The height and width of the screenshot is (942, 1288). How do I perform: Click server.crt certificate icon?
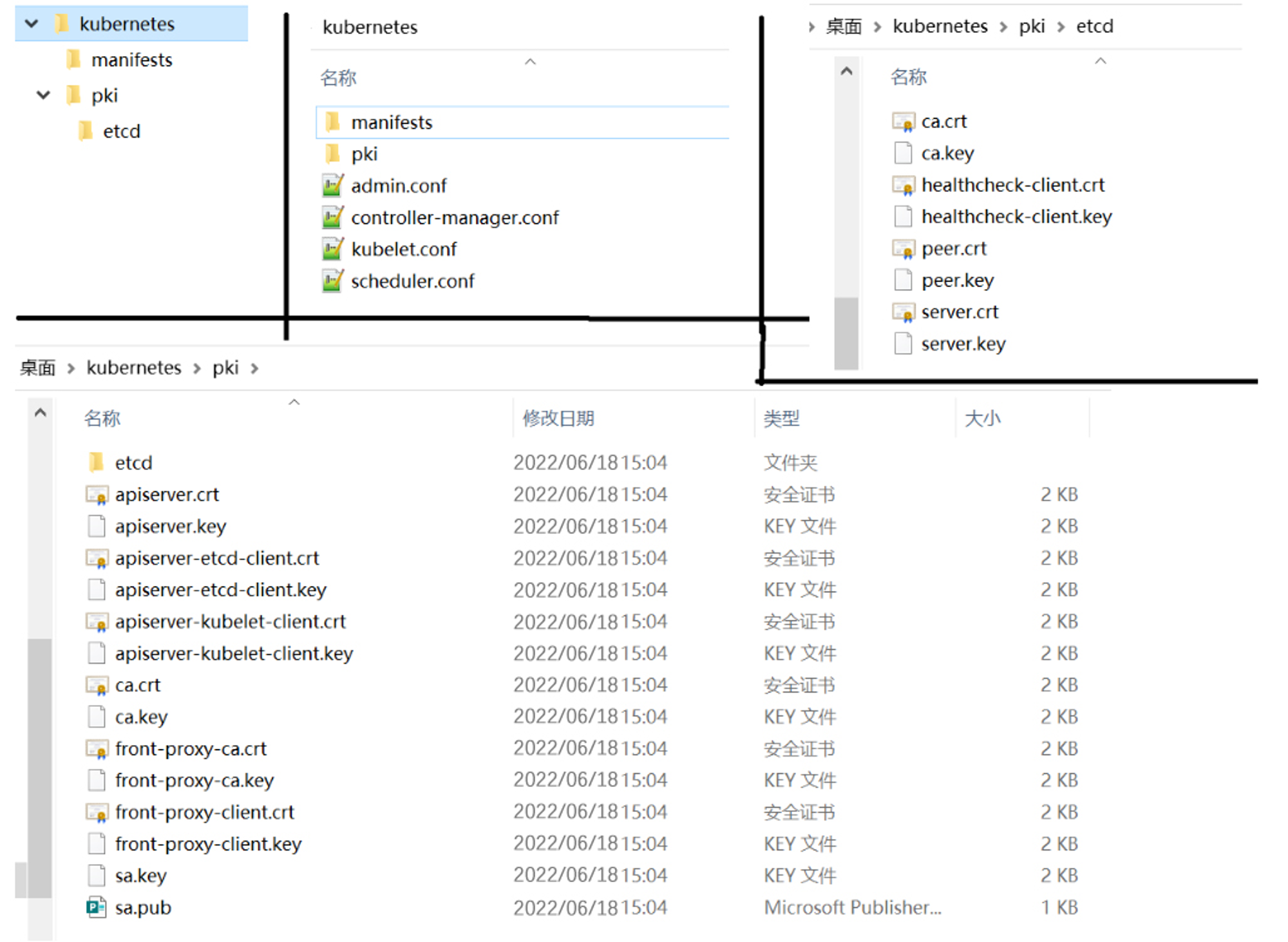click(x=904, y=312)
